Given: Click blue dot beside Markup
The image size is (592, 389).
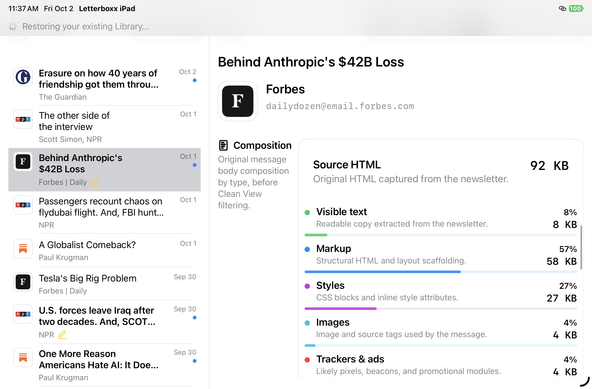Looking at the screenshot, I should [307, 249].
